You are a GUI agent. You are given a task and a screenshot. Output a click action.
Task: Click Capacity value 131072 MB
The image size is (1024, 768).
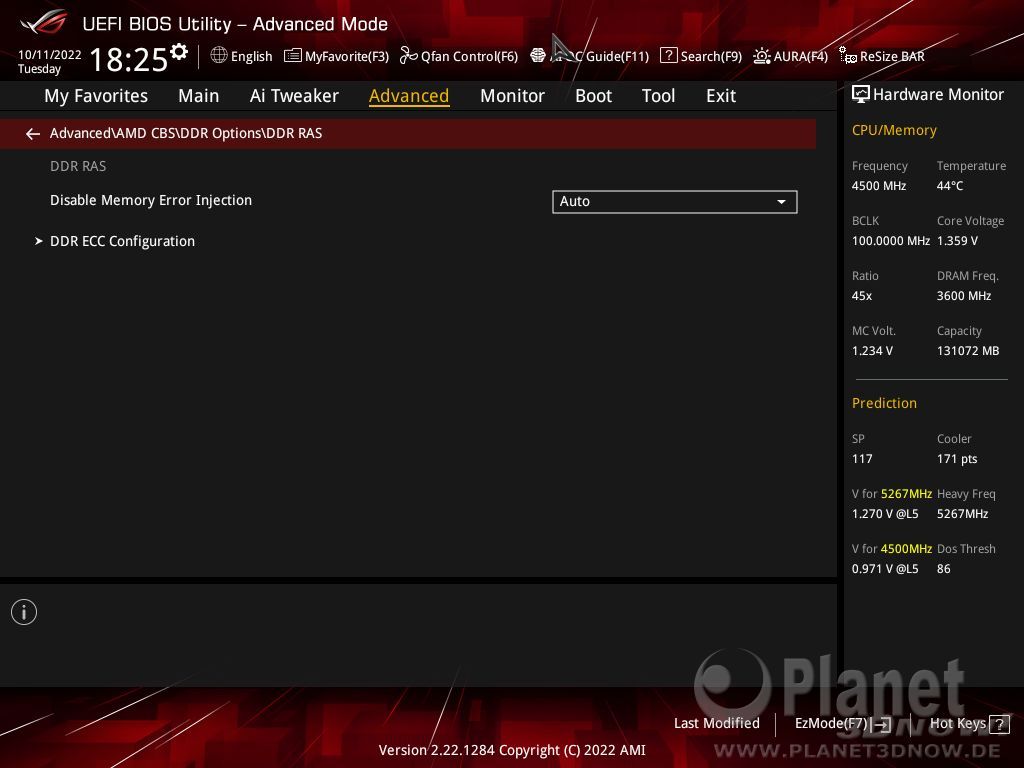968,351
